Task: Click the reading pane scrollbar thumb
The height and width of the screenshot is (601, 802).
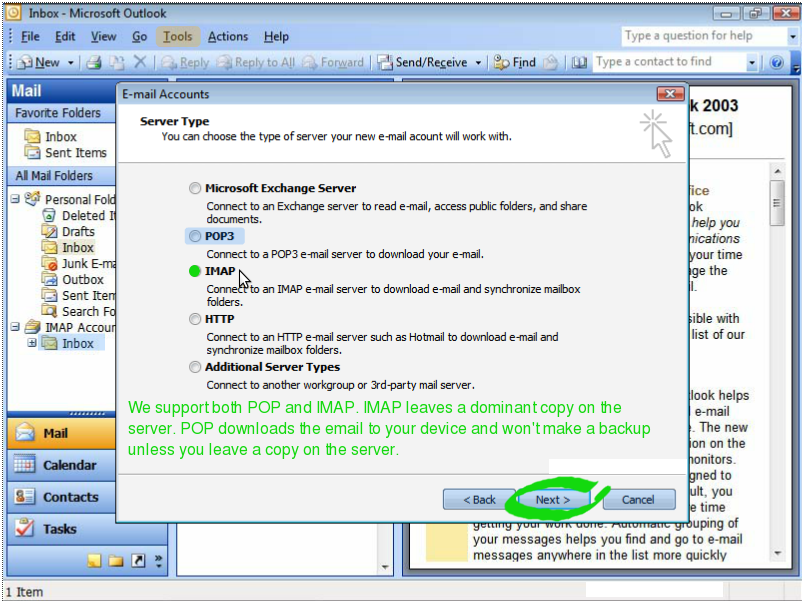Action: [x=777, y=203]
